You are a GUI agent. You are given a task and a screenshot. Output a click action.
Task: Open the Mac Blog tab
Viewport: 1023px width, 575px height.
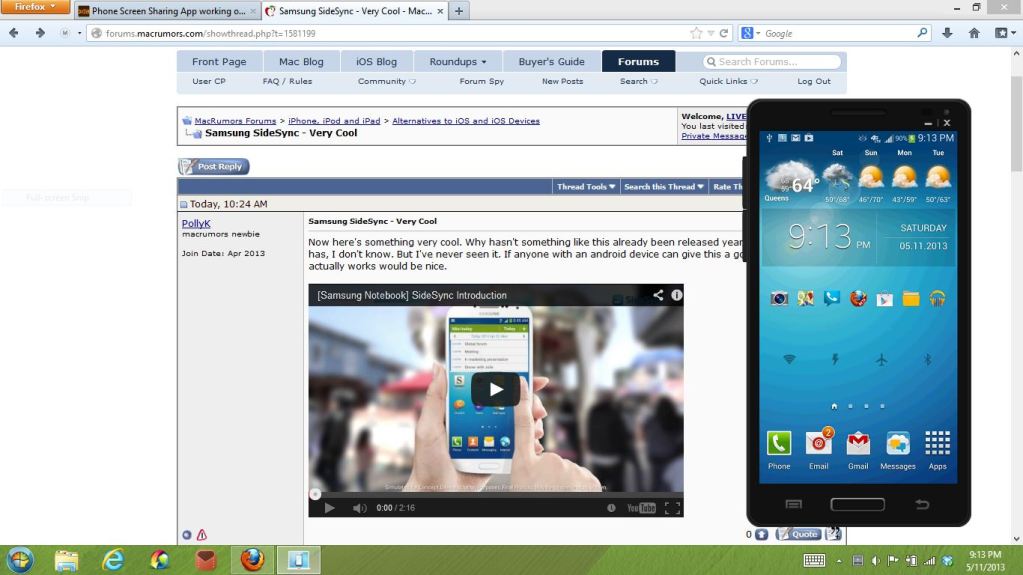coord(301,61)
